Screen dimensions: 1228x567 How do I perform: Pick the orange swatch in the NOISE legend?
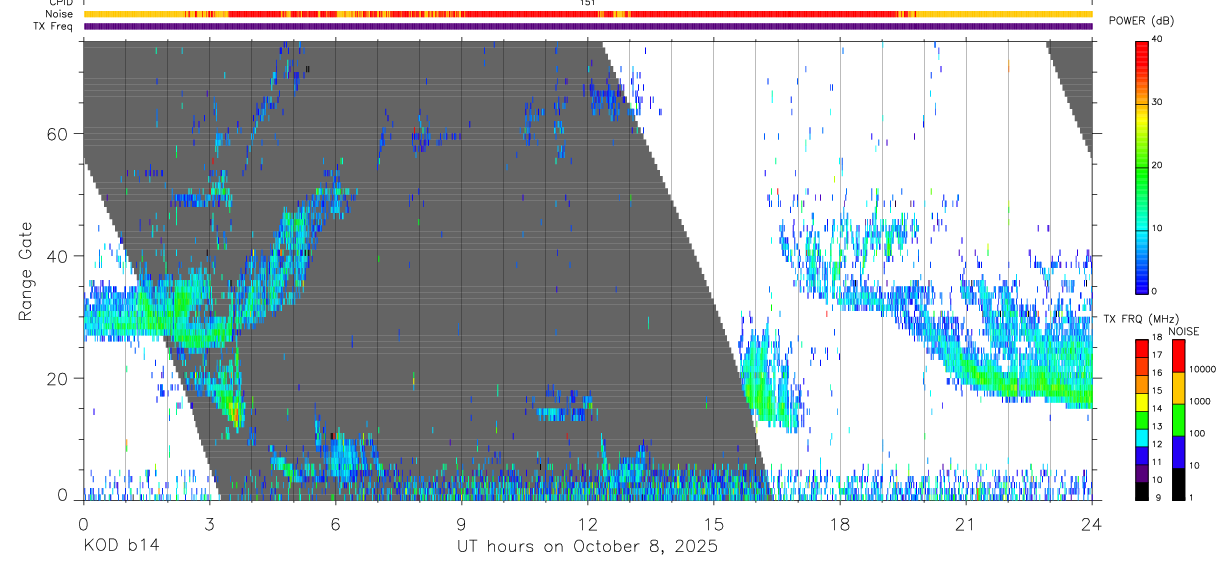(x=1178, y=387)
